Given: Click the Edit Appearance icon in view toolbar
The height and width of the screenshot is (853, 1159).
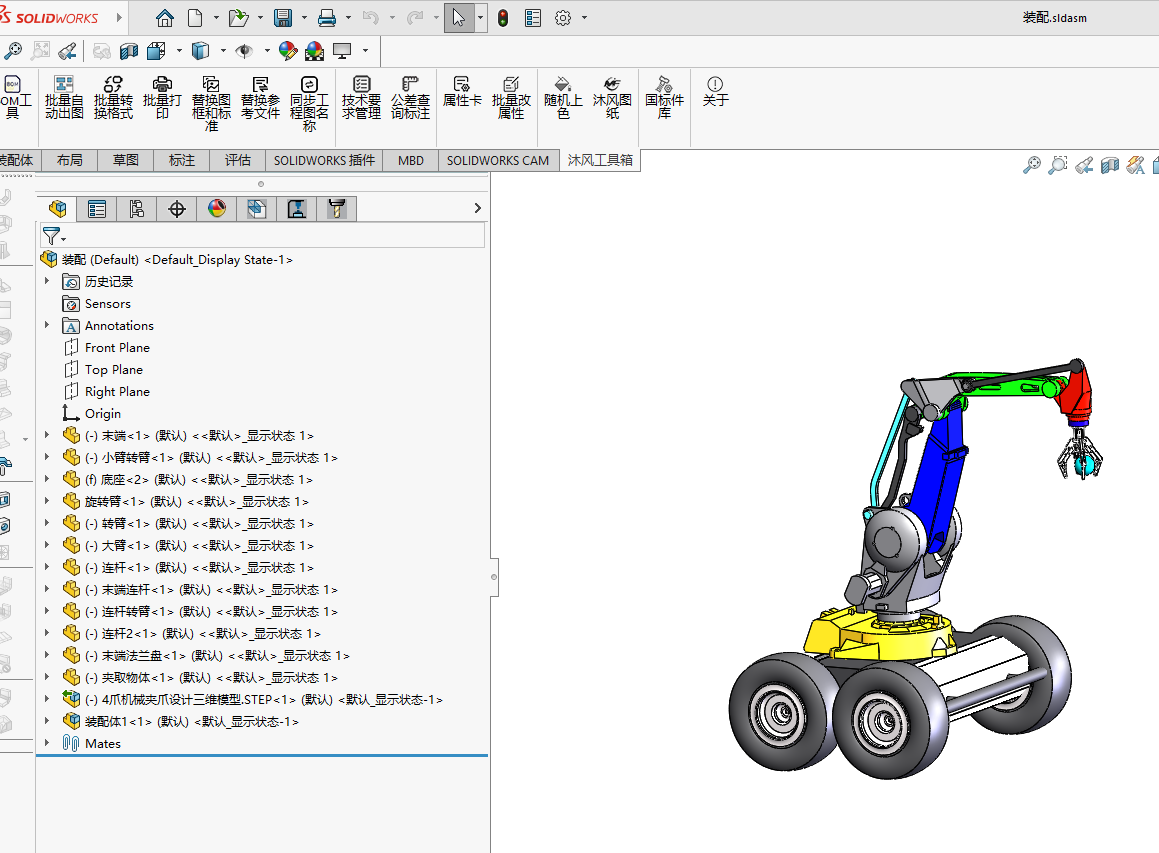Looking at the screenshot, I should (288, 51).
